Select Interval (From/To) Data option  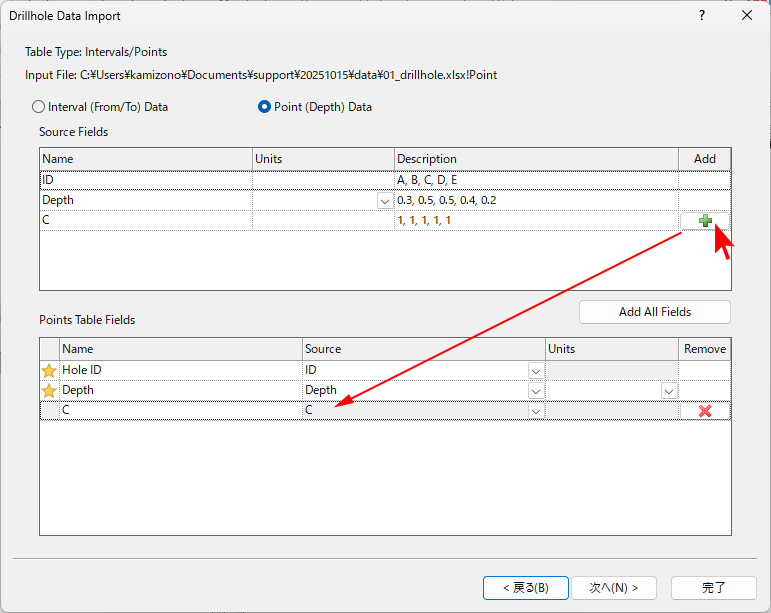click(x=39, y=107)
